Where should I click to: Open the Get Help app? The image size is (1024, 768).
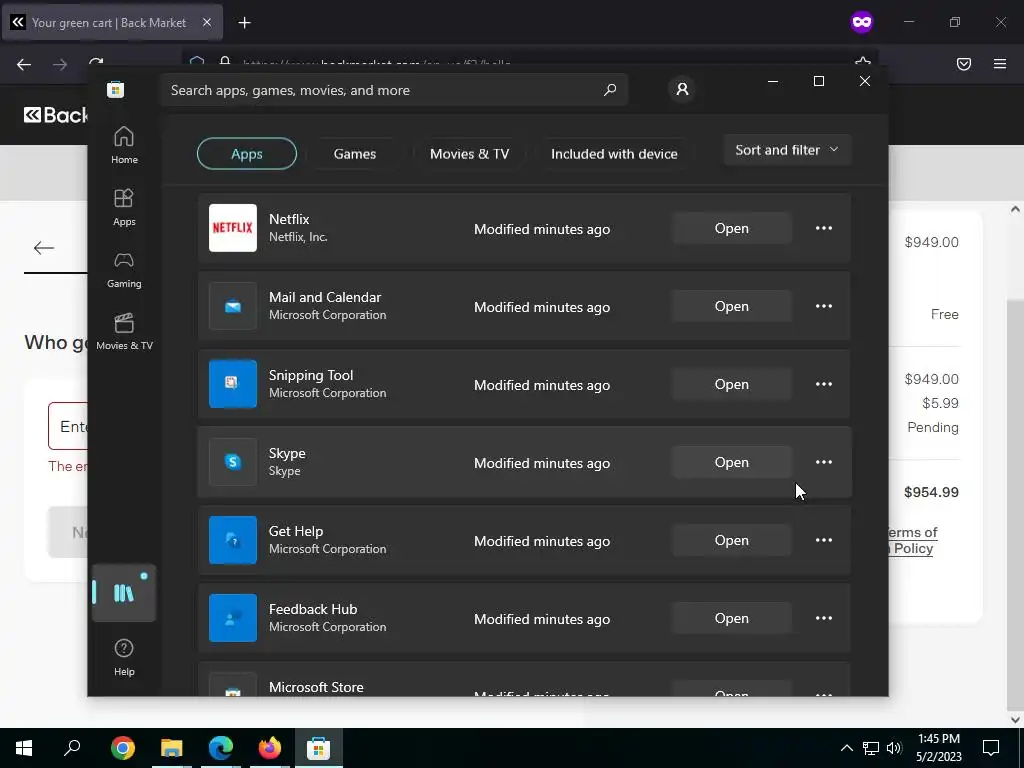point(731,540)
